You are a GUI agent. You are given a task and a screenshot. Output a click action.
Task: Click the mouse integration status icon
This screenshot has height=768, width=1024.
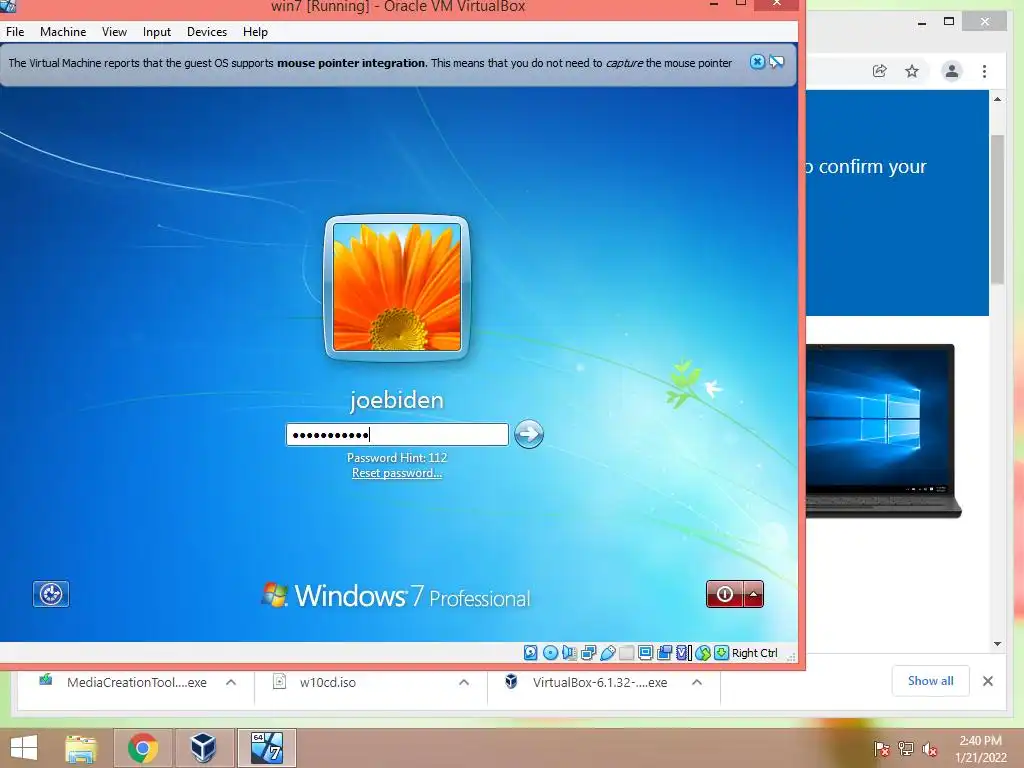tap(703, 652)
